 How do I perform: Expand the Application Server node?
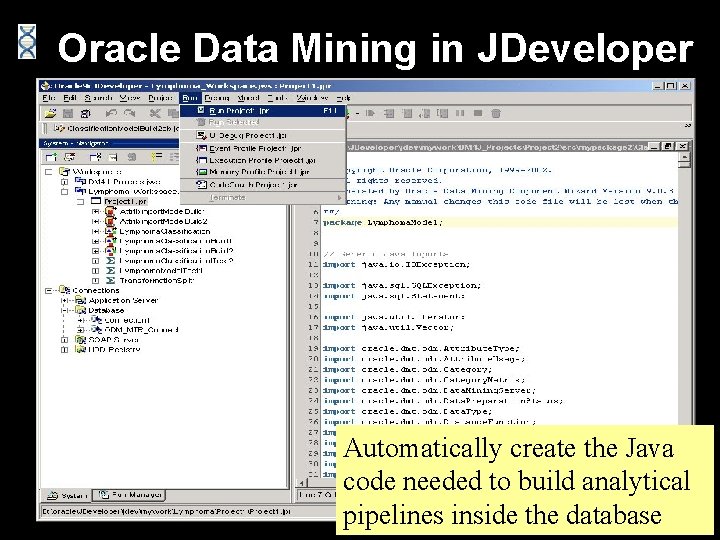point(65,300)
